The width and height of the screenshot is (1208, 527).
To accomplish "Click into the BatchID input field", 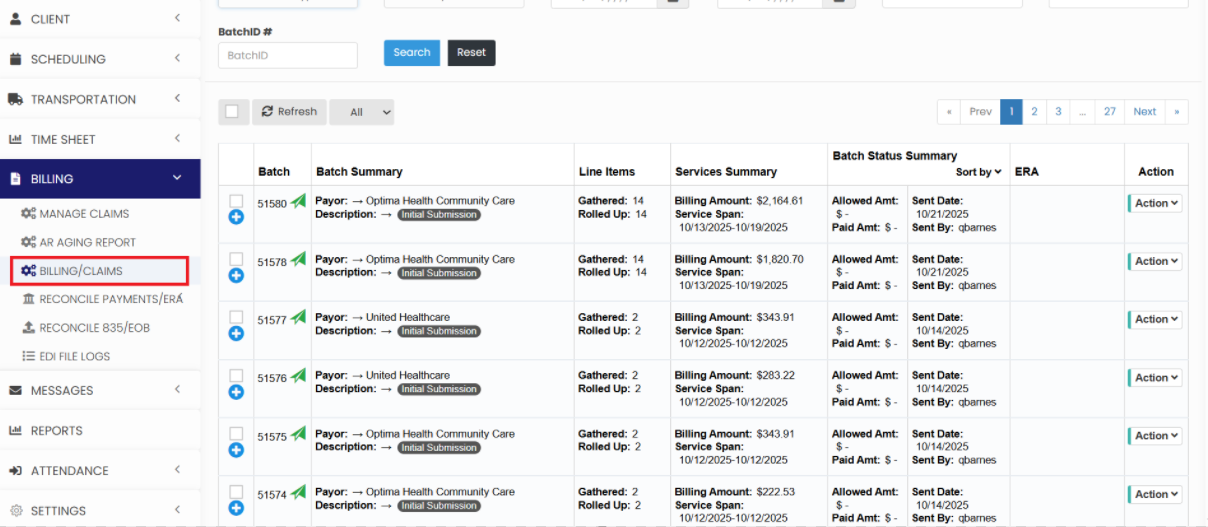I will [287, 56].
